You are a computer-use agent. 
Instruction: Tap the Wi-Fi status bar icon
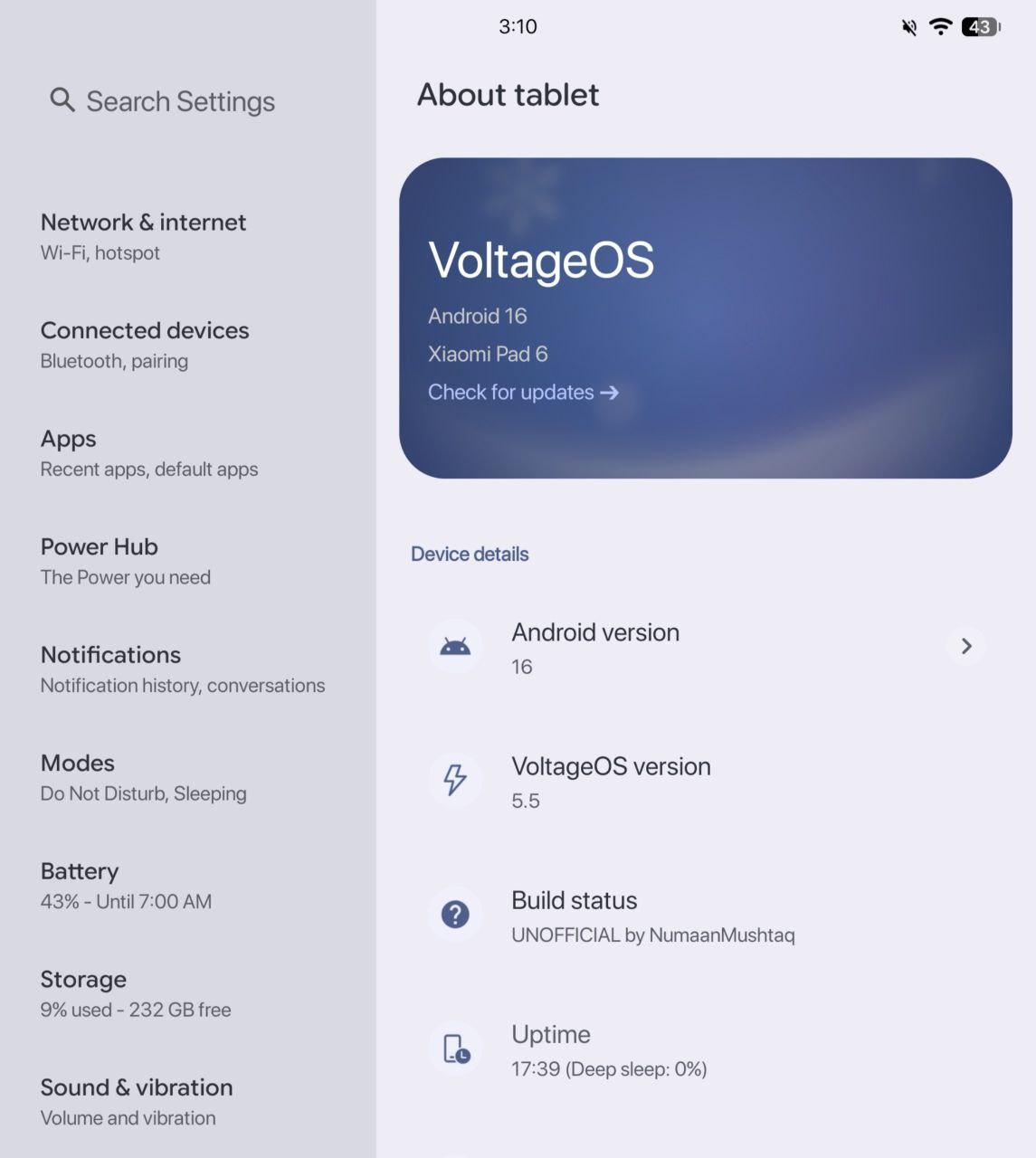tap(941, 26)
